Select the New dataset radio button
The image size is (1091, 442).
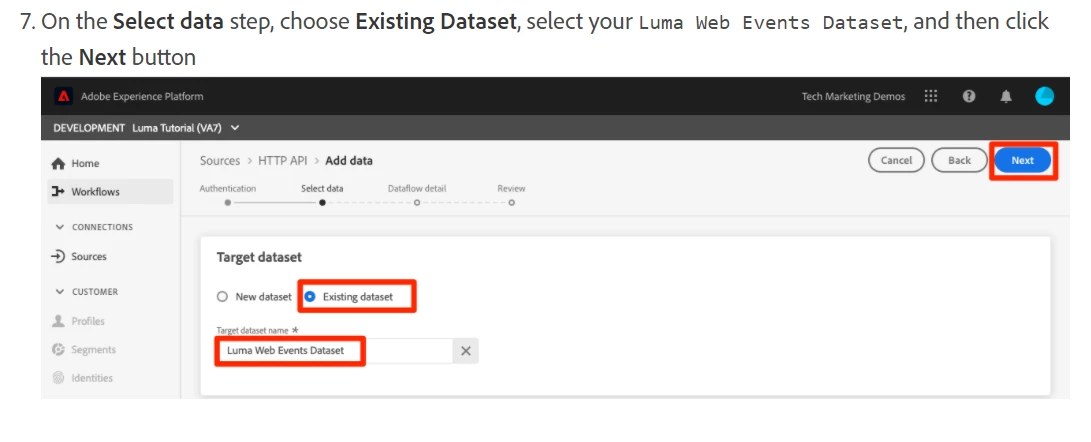[222, 297]
